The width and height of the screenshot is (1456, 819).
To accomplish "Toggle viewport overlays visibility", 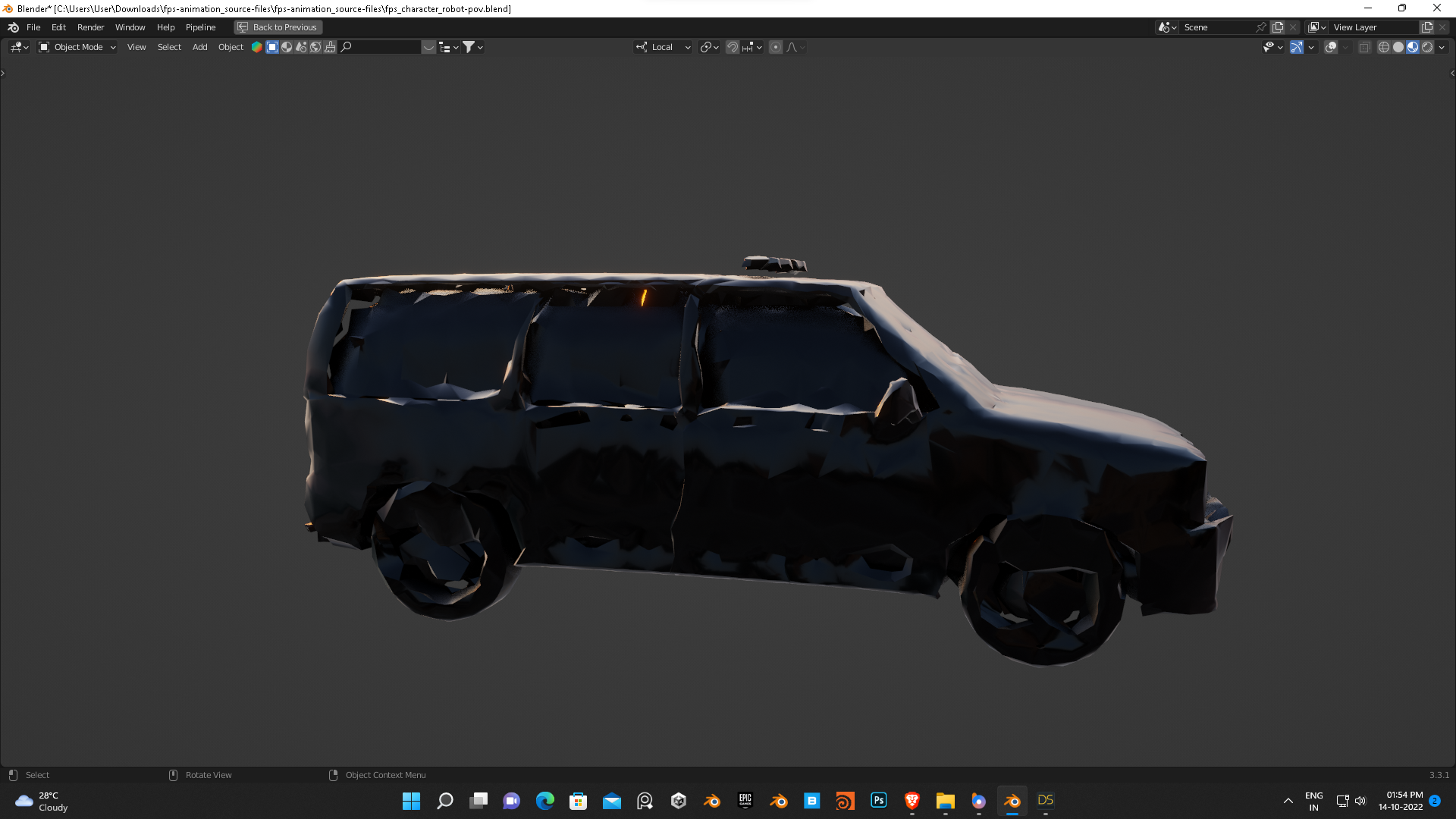I will pos(1332,47).
